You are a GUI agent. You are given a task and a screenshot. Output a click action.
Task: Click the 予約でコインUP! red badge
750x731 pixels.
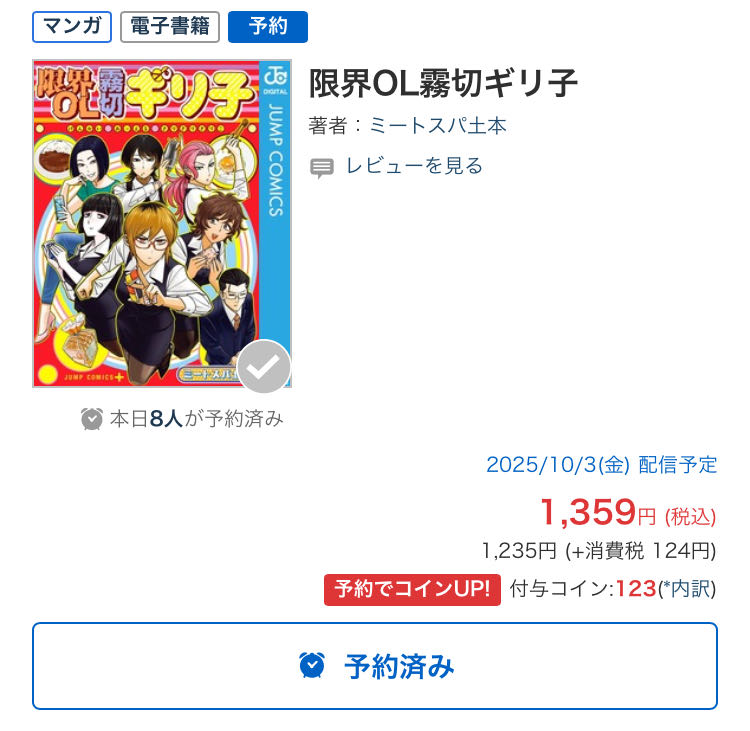coord(412,589)
